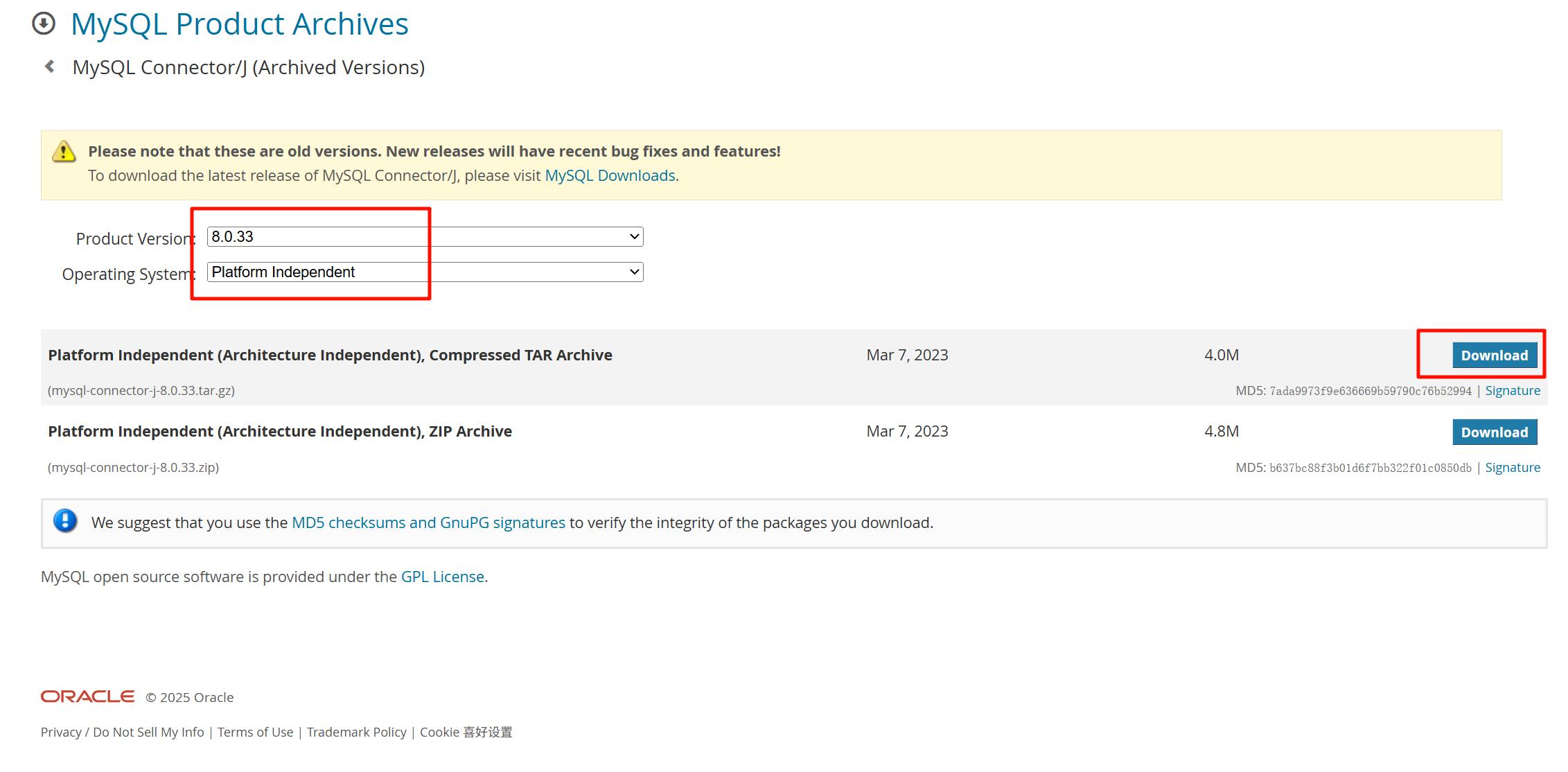
Task: Open MD5 checksums and GnuPG signatures link
Action: (x=428, y=523)
